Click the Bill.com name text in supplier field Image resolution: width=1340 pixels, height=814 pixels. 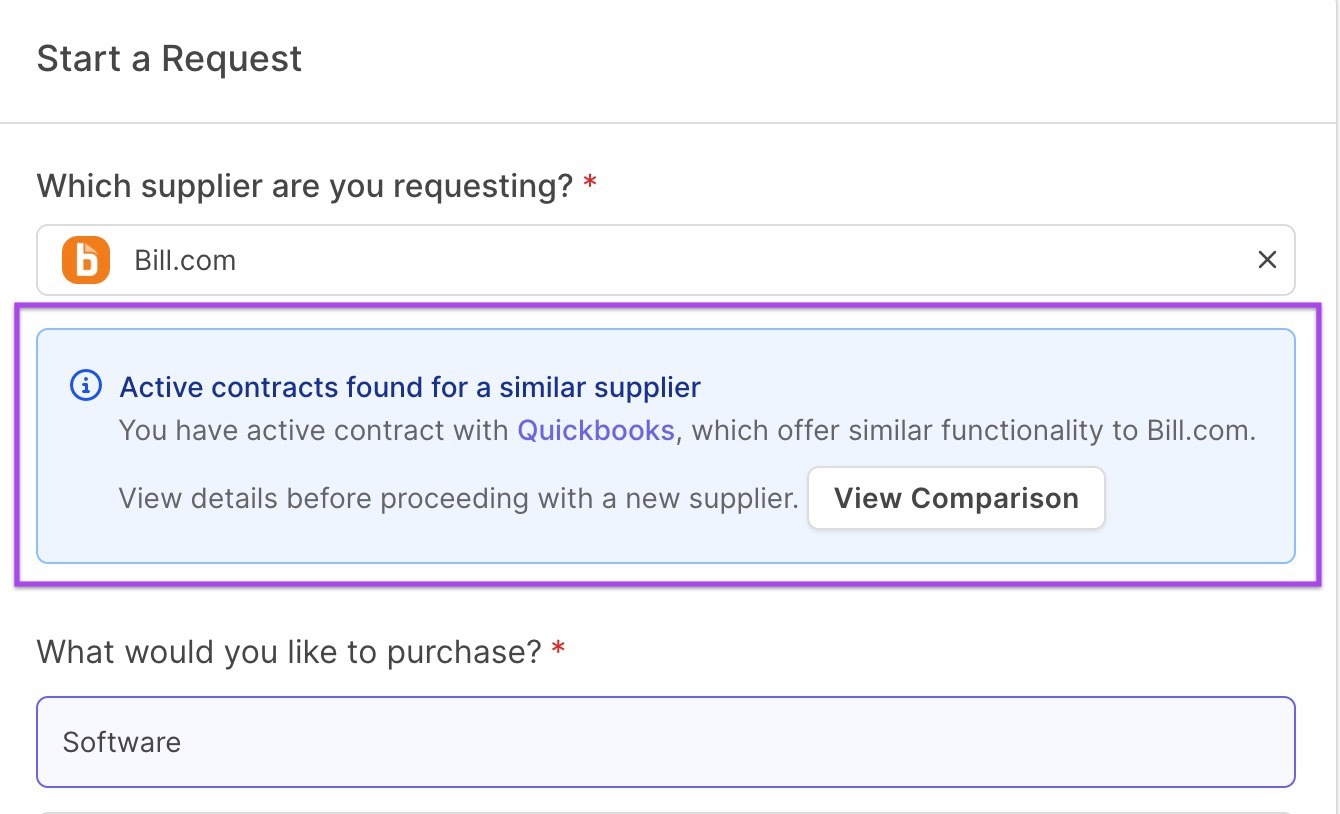[x=185, y=261]
